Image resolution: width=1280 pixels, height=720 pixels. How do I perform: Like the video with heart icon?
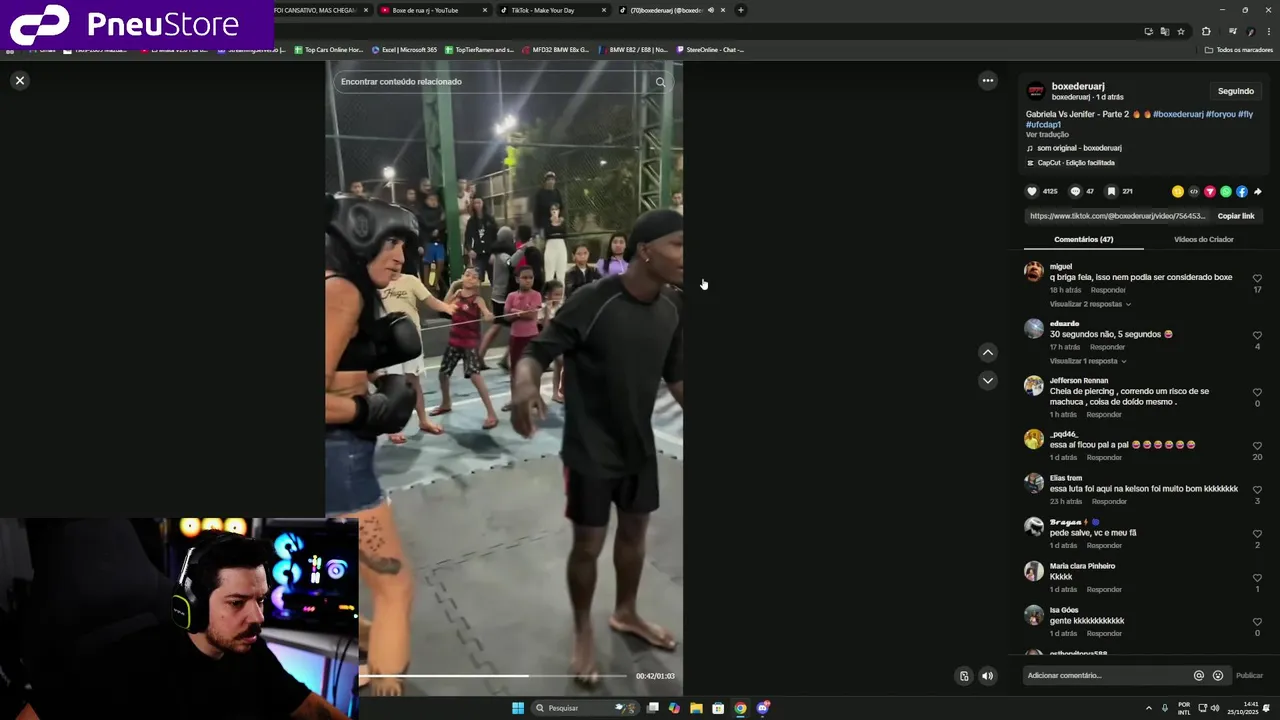point(1032,191)
